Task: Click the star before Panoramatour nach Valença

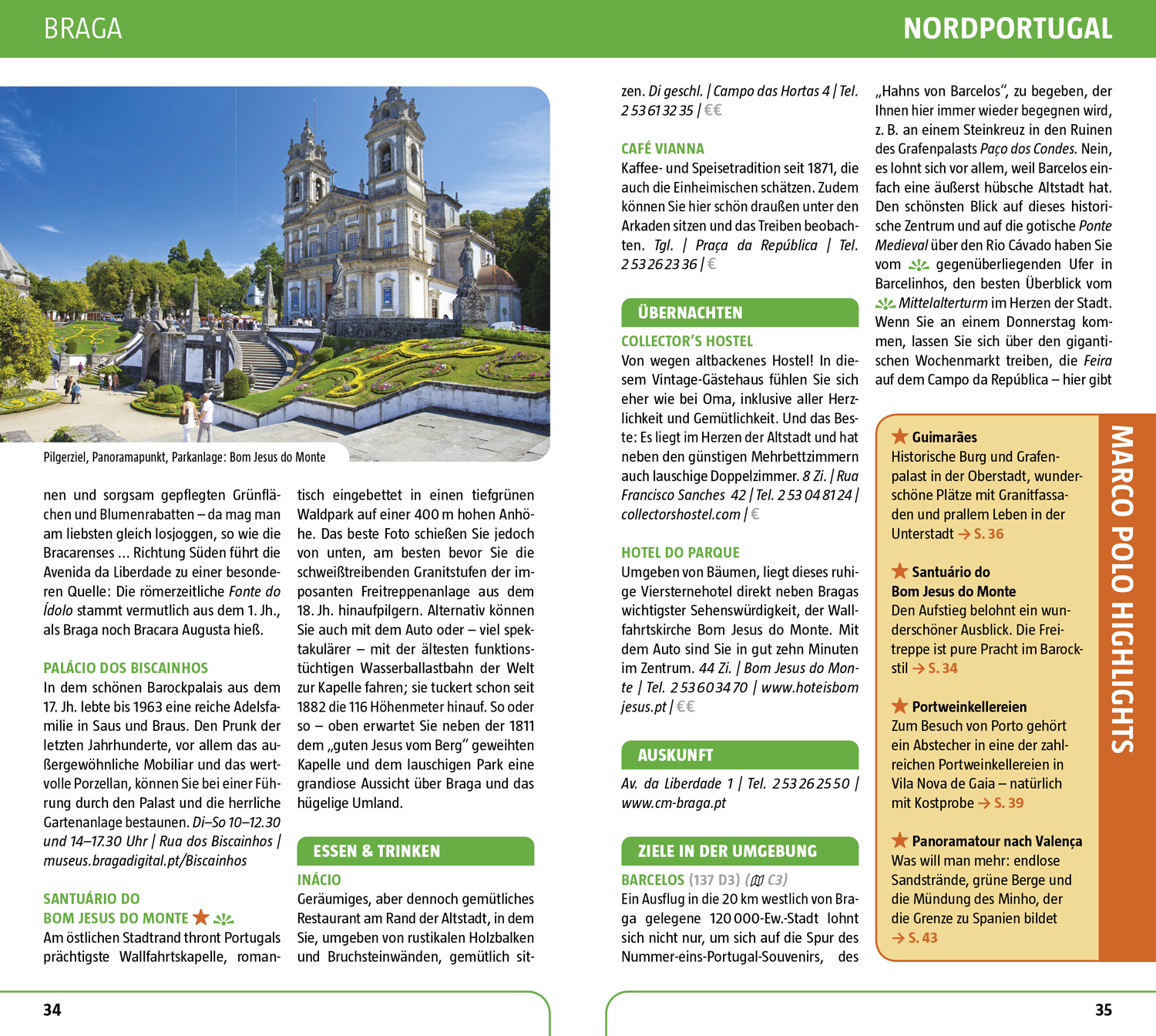Action: tap(899, 840)
